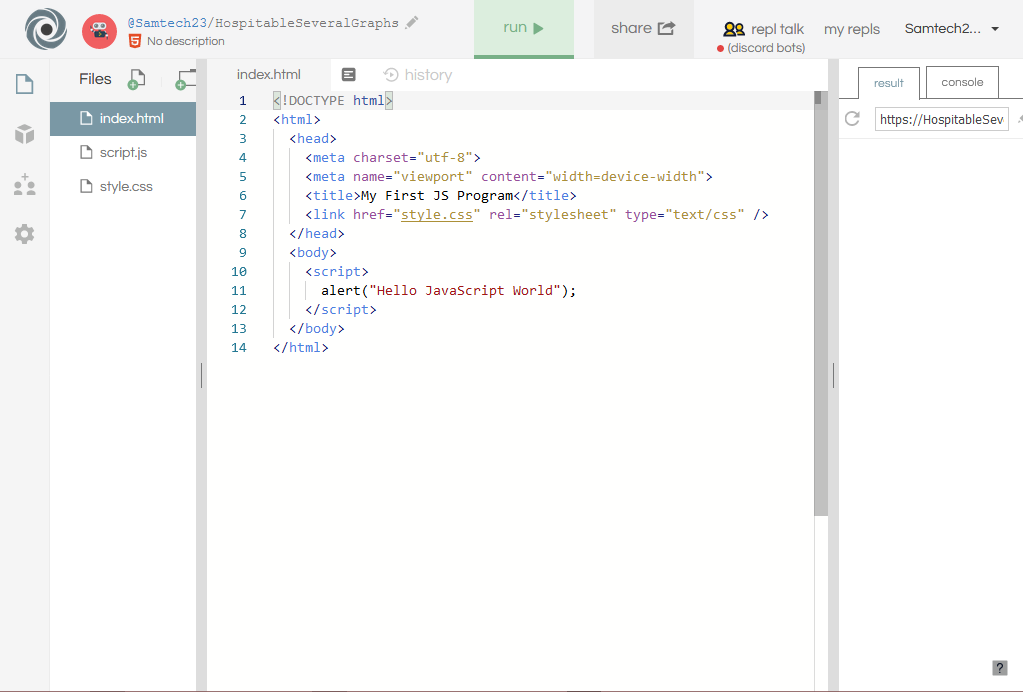The height and width of the screenshot is (692, 1023).
Task: Click the DOCTYPE html line
Action: tap(333, 100)
